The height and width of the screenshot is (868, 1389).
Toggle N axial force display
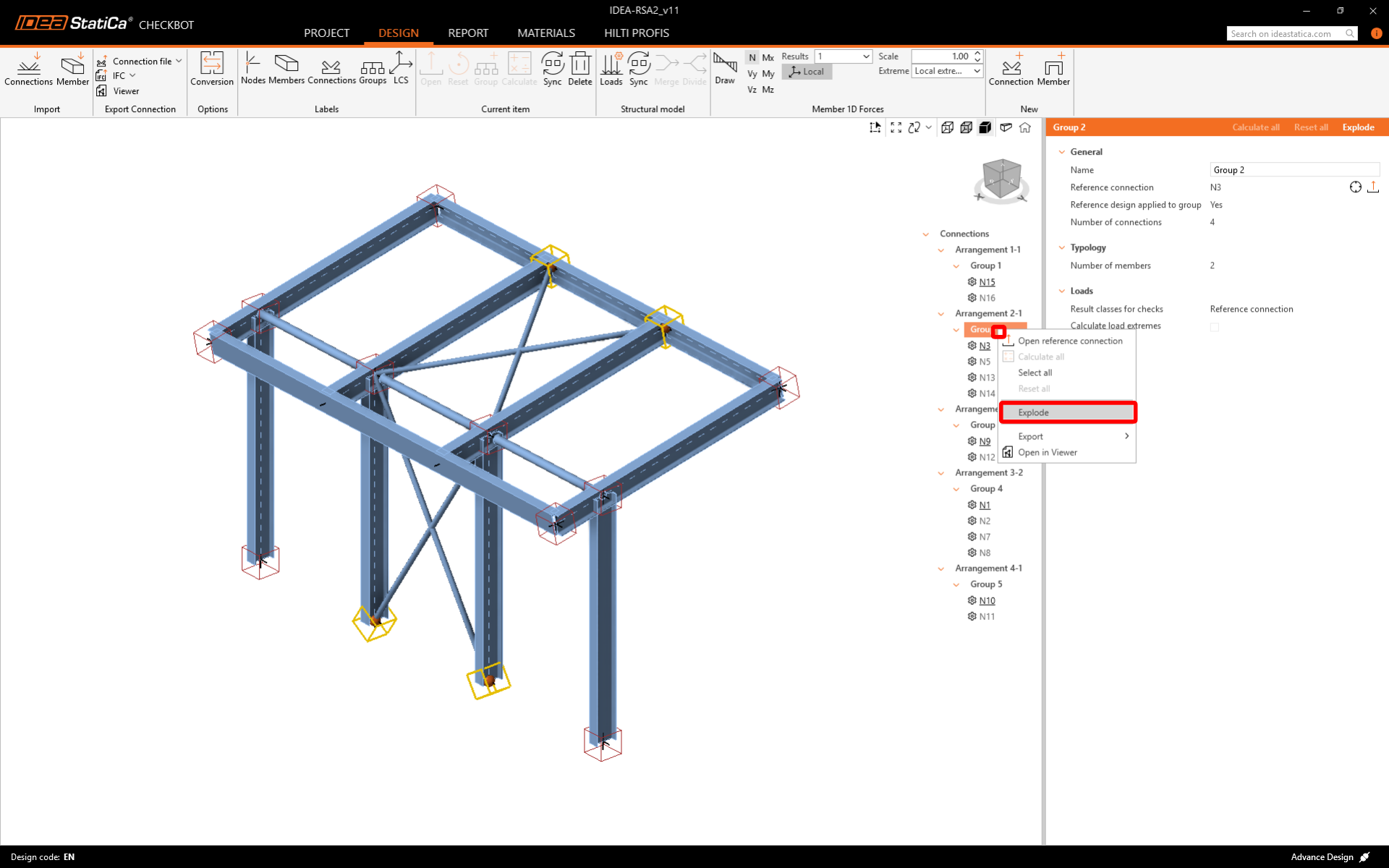[x=752, y=57]
